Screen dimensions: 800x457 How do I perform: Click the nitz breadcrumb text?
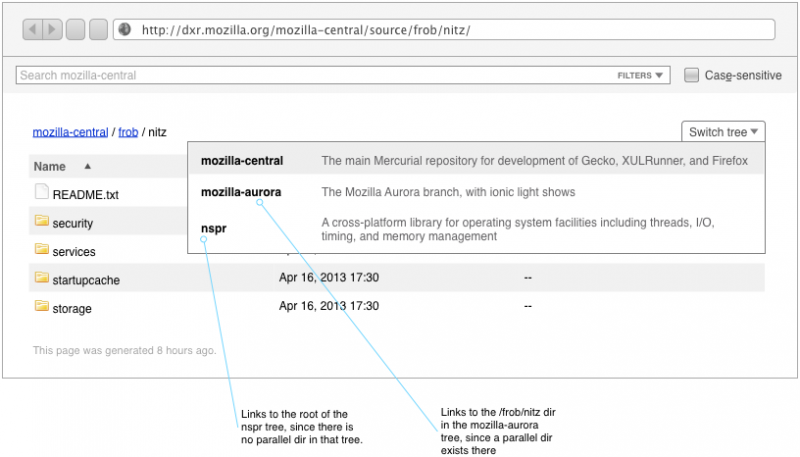(x=157, y=132)
